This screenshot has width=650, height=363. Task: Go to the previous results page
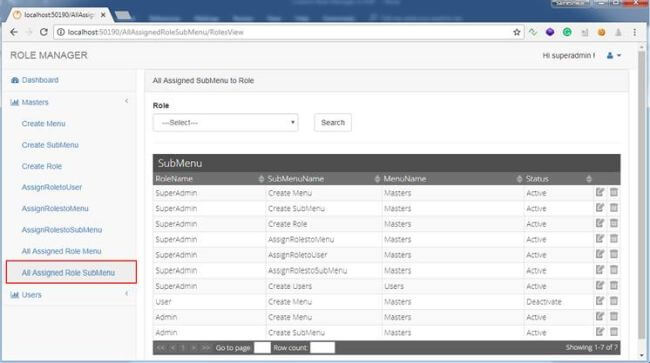pos(173,348)
